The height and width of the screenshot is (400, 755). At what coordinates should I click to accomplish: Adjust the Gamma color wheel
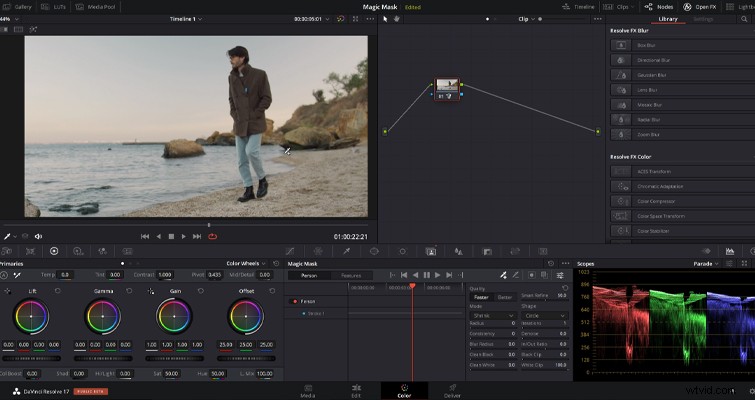[103, 316]
